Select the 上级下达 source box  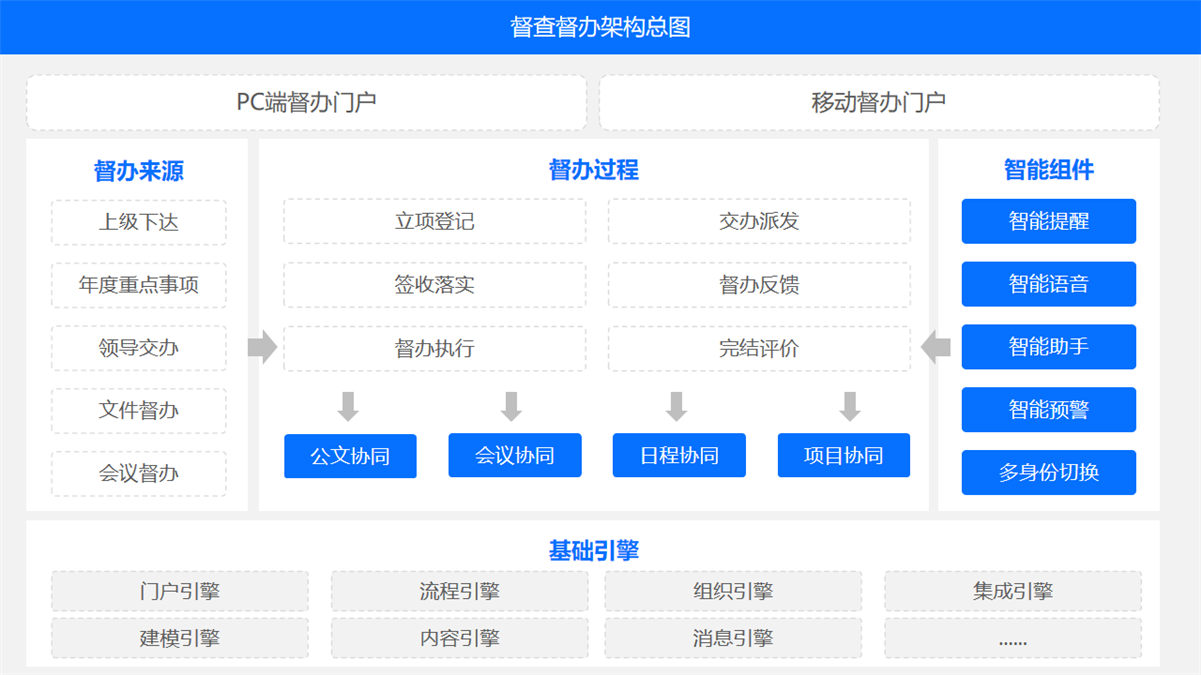(139, 222)
